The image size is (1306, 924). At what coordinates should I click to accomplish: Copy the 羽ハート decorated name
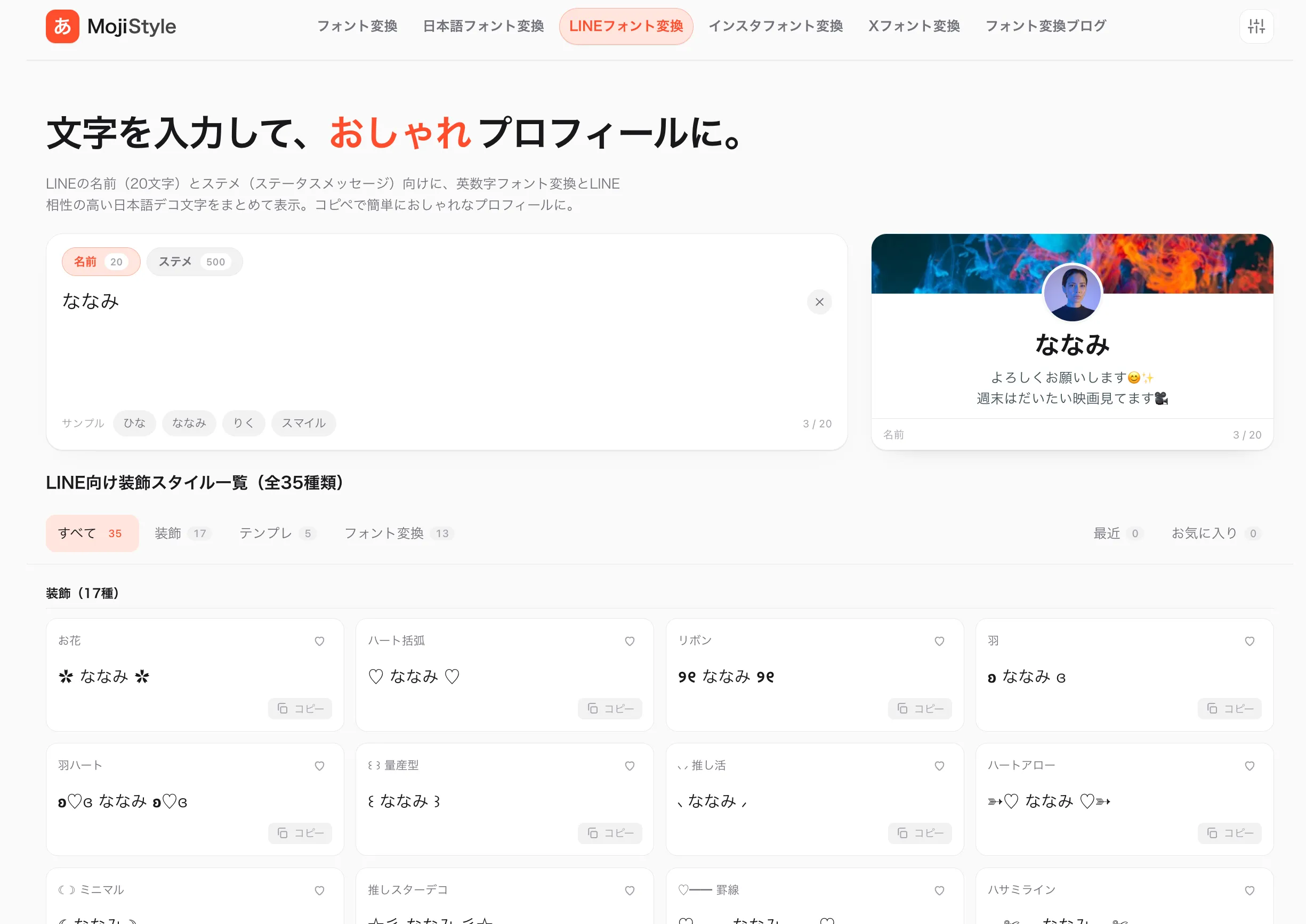[x=300, y=833]
